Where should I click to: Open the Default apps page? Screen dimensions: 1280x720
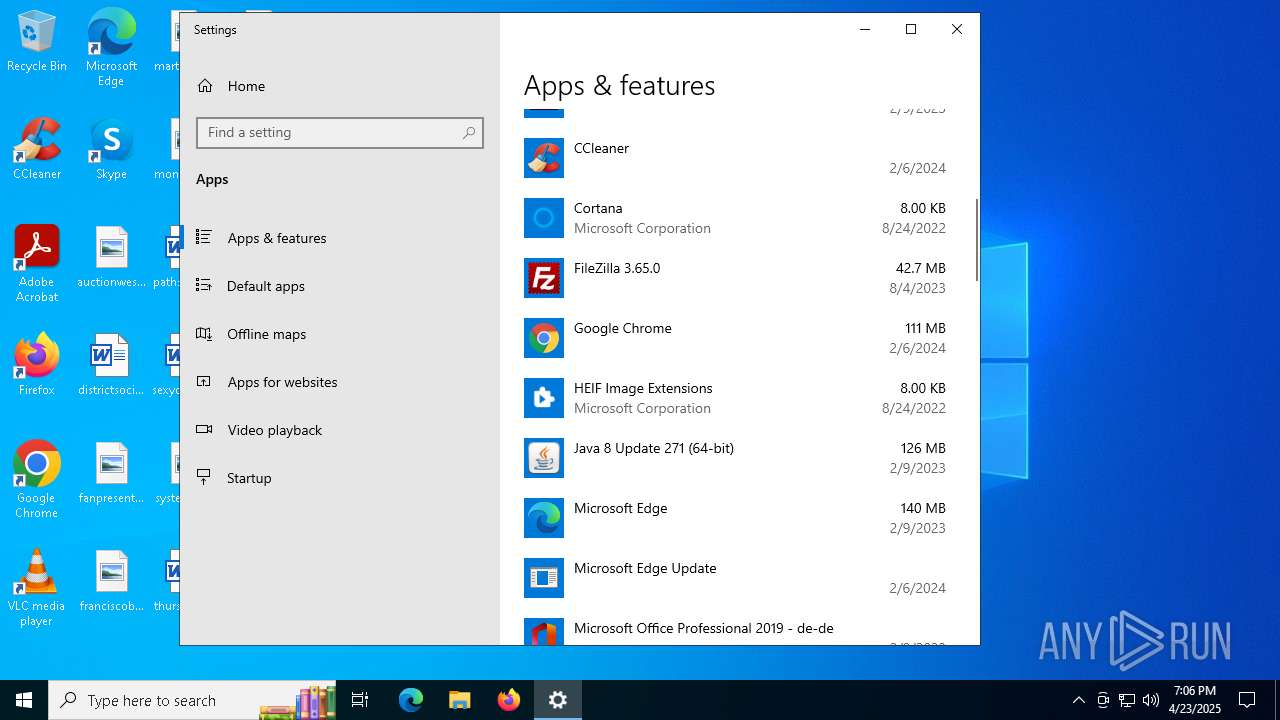[x=340, y=286]
